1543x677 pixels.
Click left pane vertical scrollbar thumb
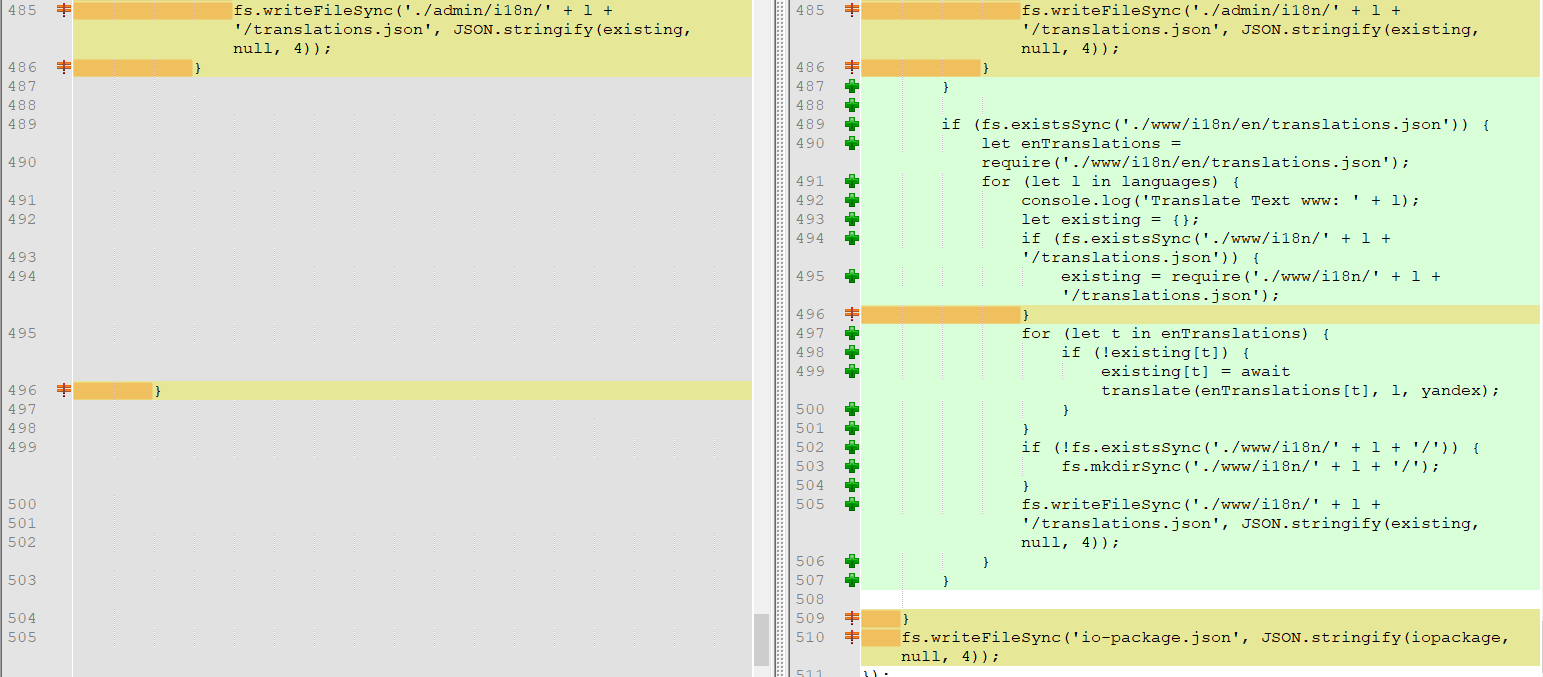point(761,640)
